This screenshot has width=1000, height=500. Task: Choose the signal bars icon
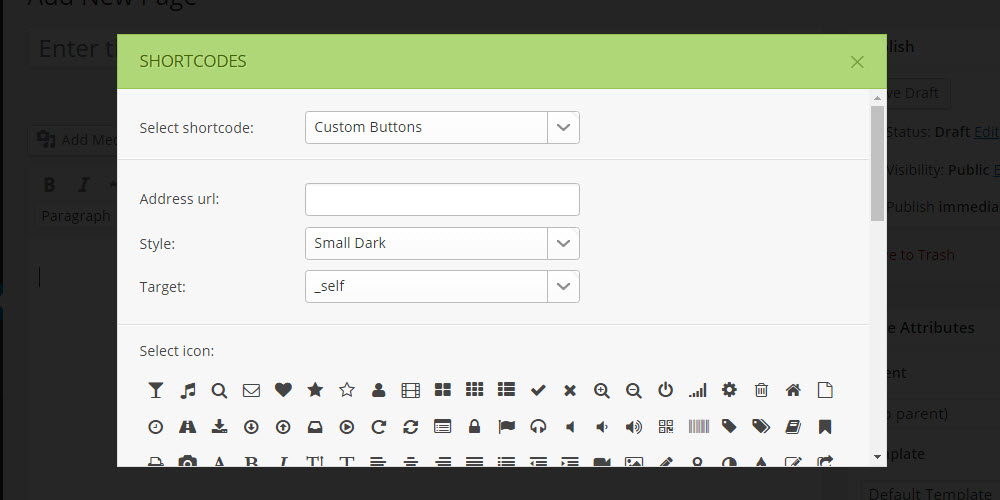point(698,390)
